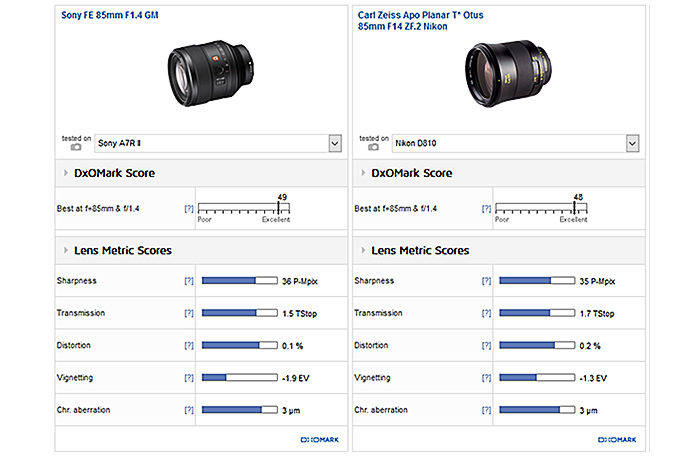
Task: Click the Sony '36 P-Mpix' value
Action: pyautogui.click(x=300, y=282)
